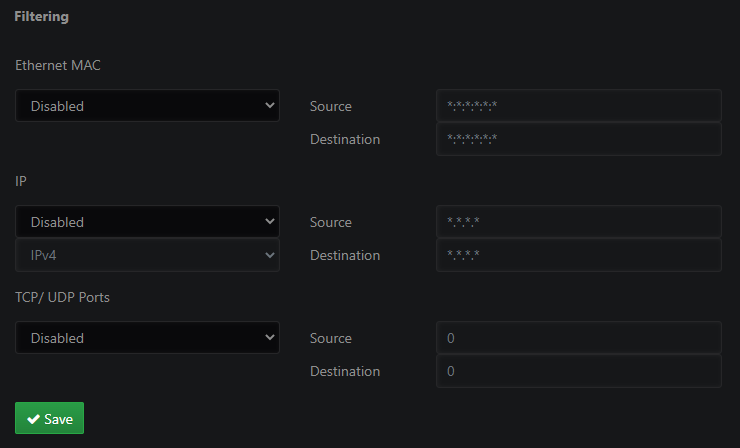Click the Destination label in Ports section

click(x=345, y=371)
